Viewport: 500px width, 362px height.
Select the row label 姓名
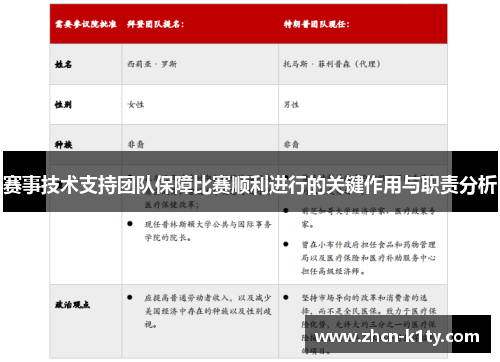[63, 64]
